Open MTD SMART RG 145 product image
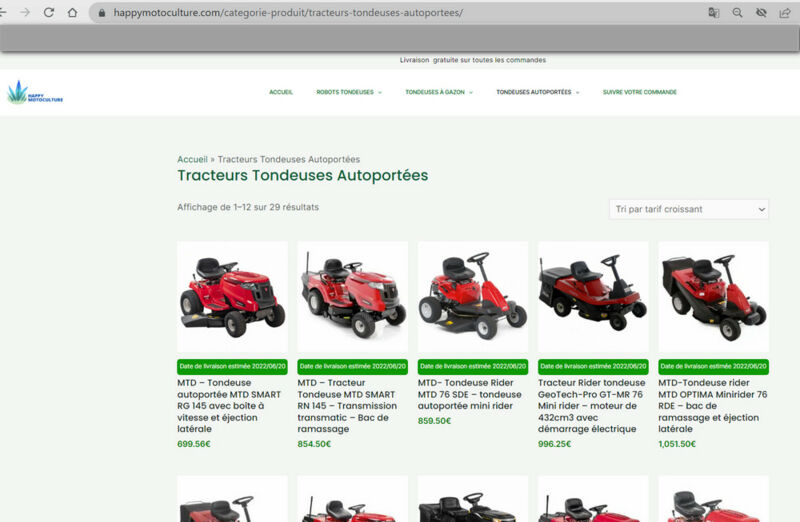 pyautogui.click(x=232, y=297)
